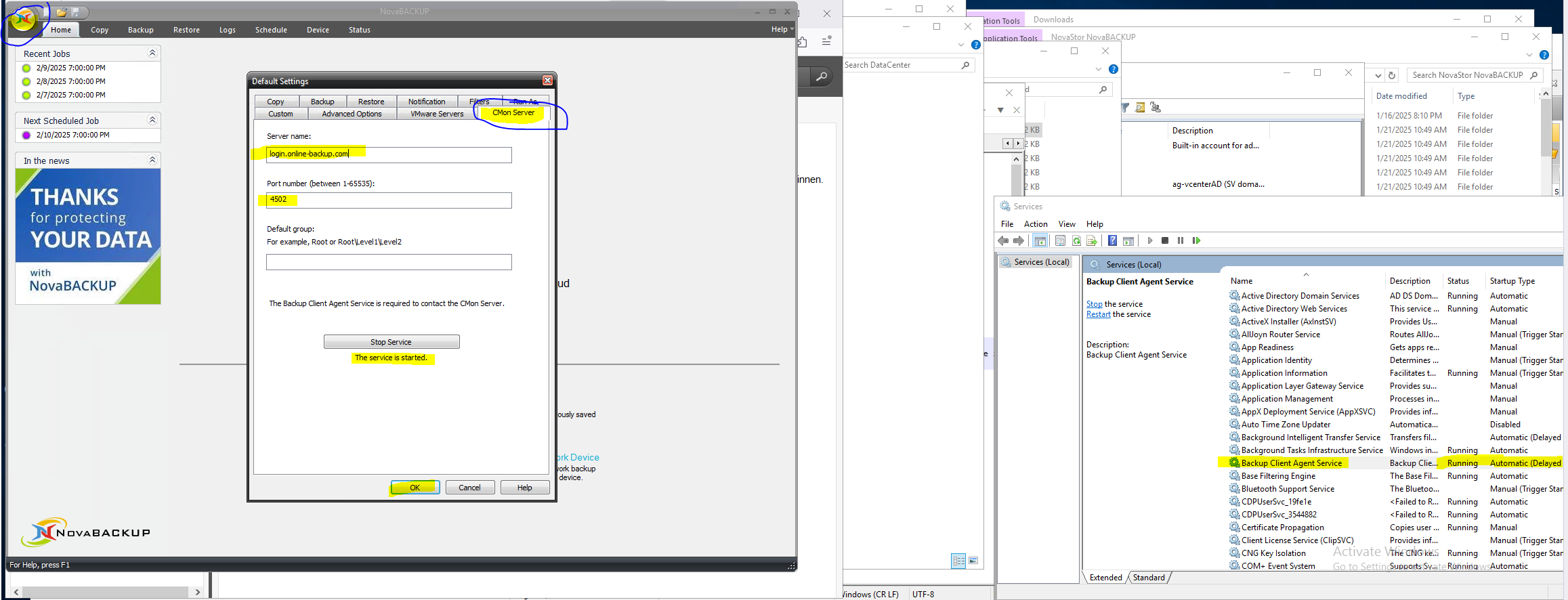Click the Default group input field
Image resolution: width=1568 pixels, height=600 pixels.
pos(389,262)
